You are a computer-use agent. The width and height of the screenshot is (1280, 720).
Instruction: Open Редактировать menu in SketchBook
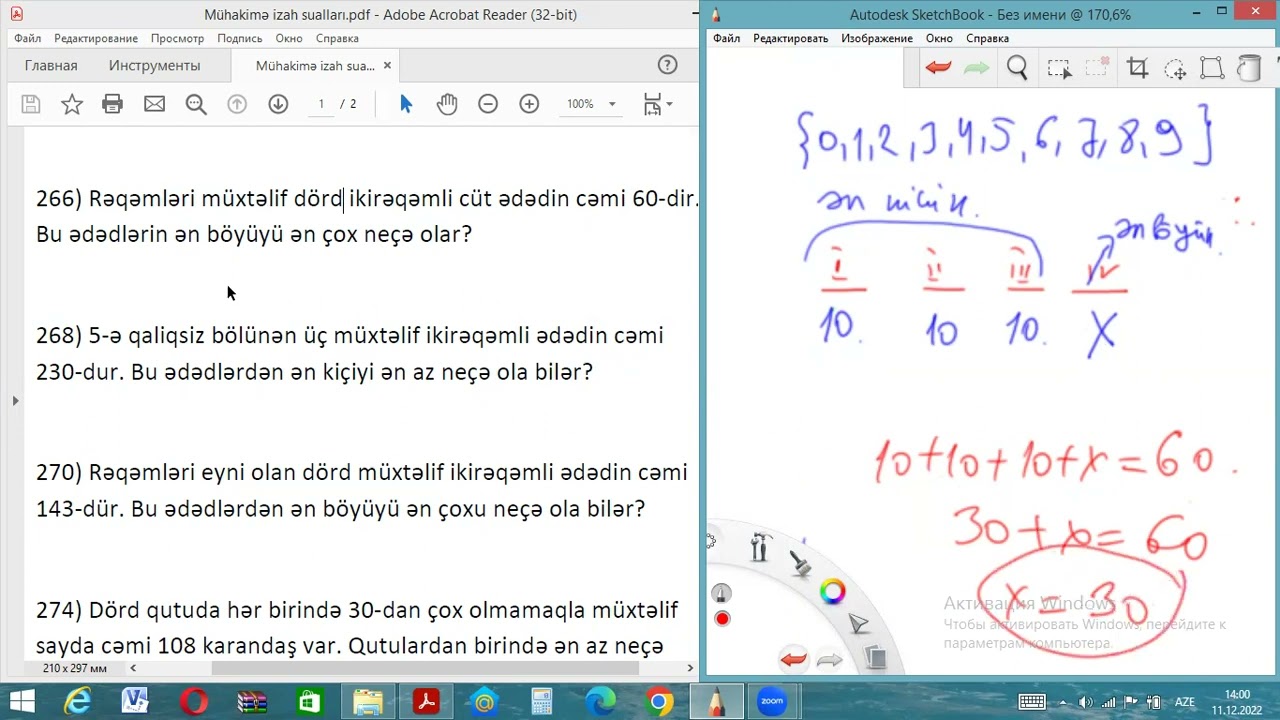(791, 38)
